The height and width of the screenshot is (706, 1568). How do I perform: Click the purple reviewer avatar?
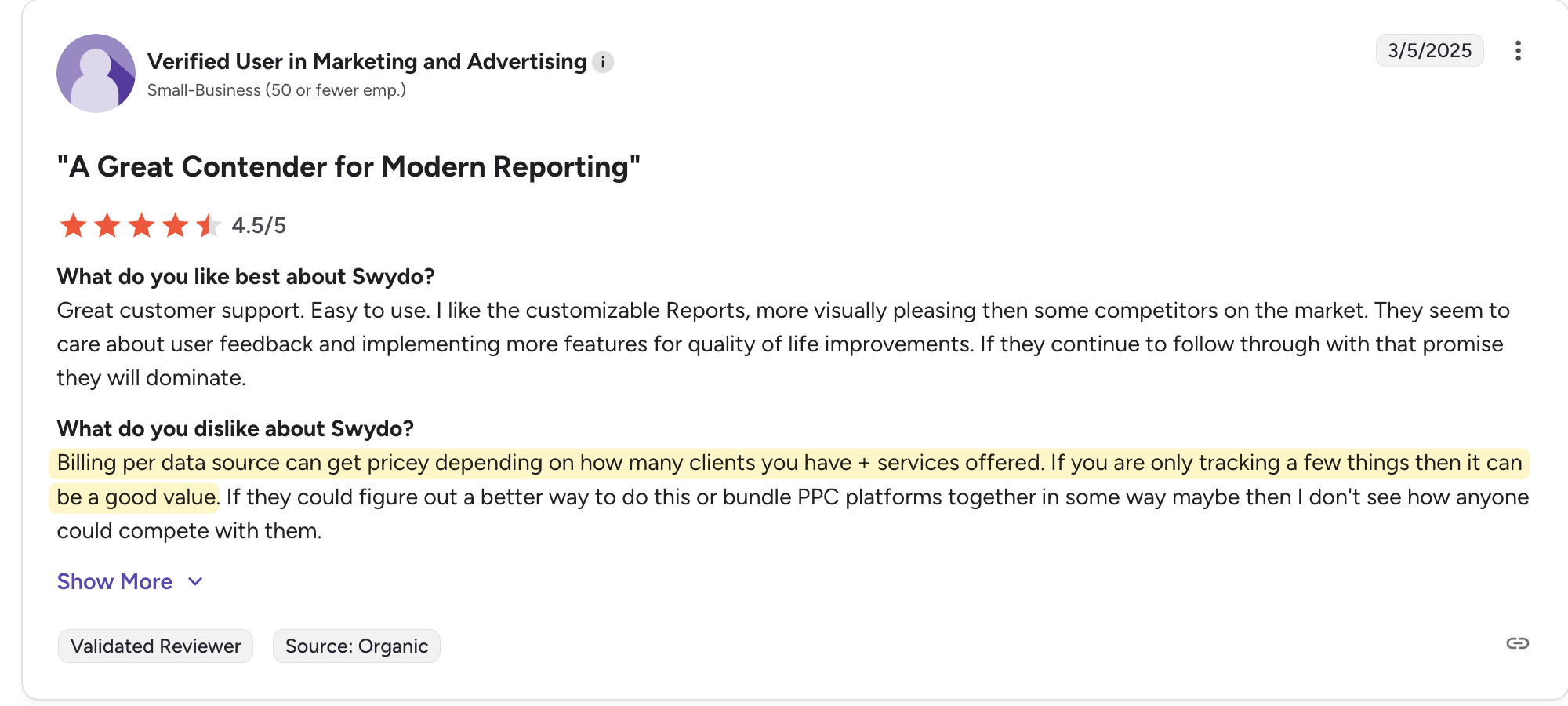(96, 73)
